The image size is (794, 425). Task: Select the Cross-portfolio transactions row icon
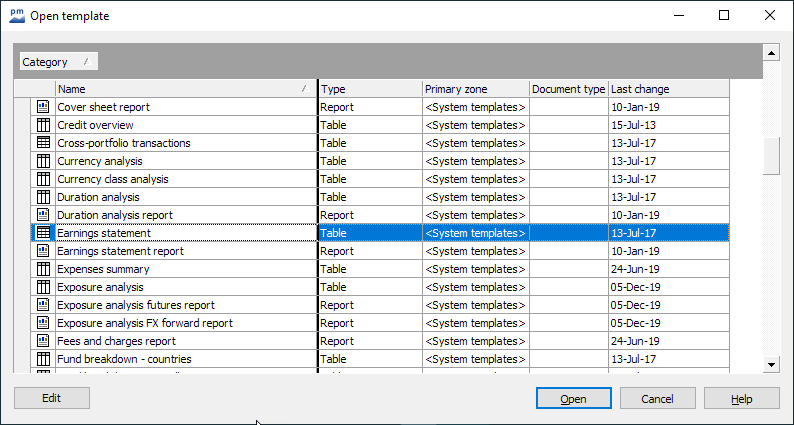click(43, 143)
